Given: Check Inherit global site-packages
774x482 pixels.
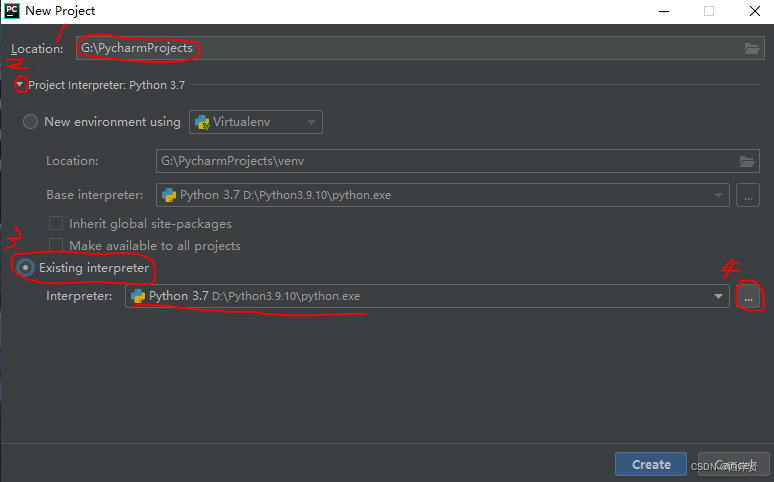Looking at the screenshot, I should 56,223.
